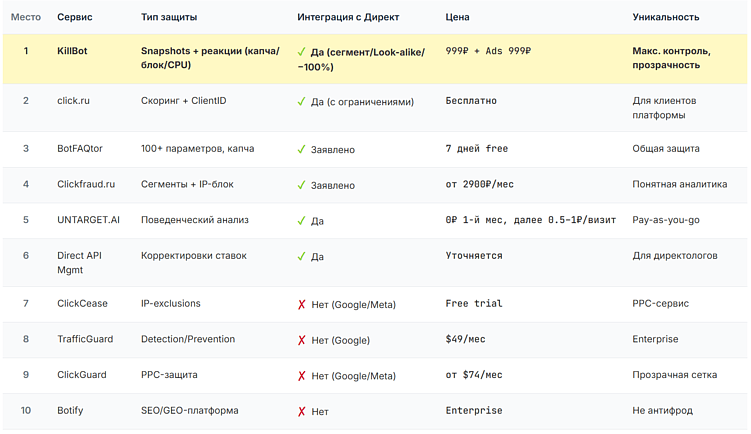Screen dimensions: 751x434
Task: Click the price cell '7 дней free'
Action: (477, 148)
